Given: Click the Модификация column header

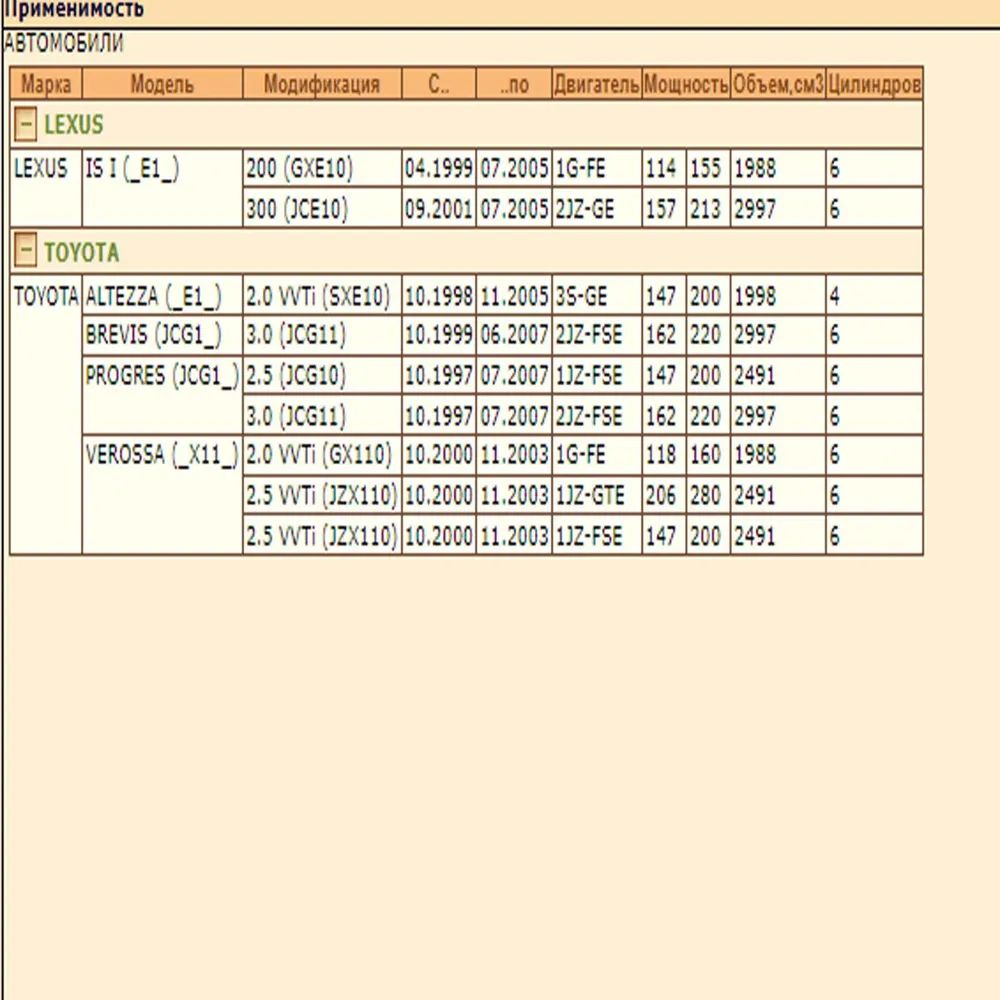Looking at the screenshot, I should click(x=322, y=84).
